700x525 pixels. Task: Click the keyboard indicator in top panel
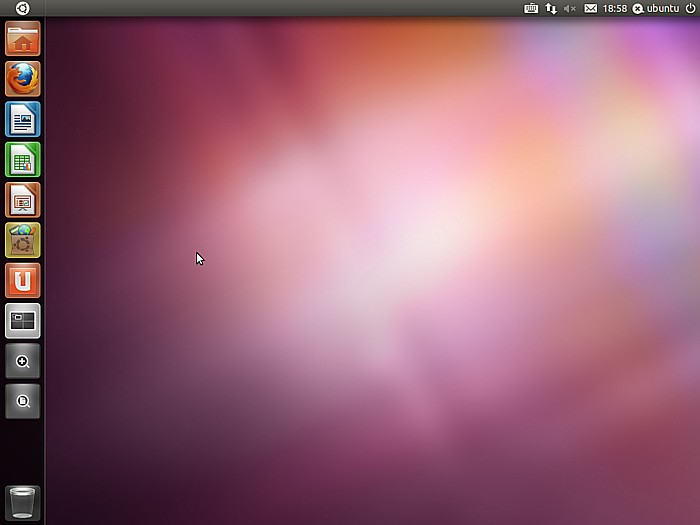pos(531,8)
